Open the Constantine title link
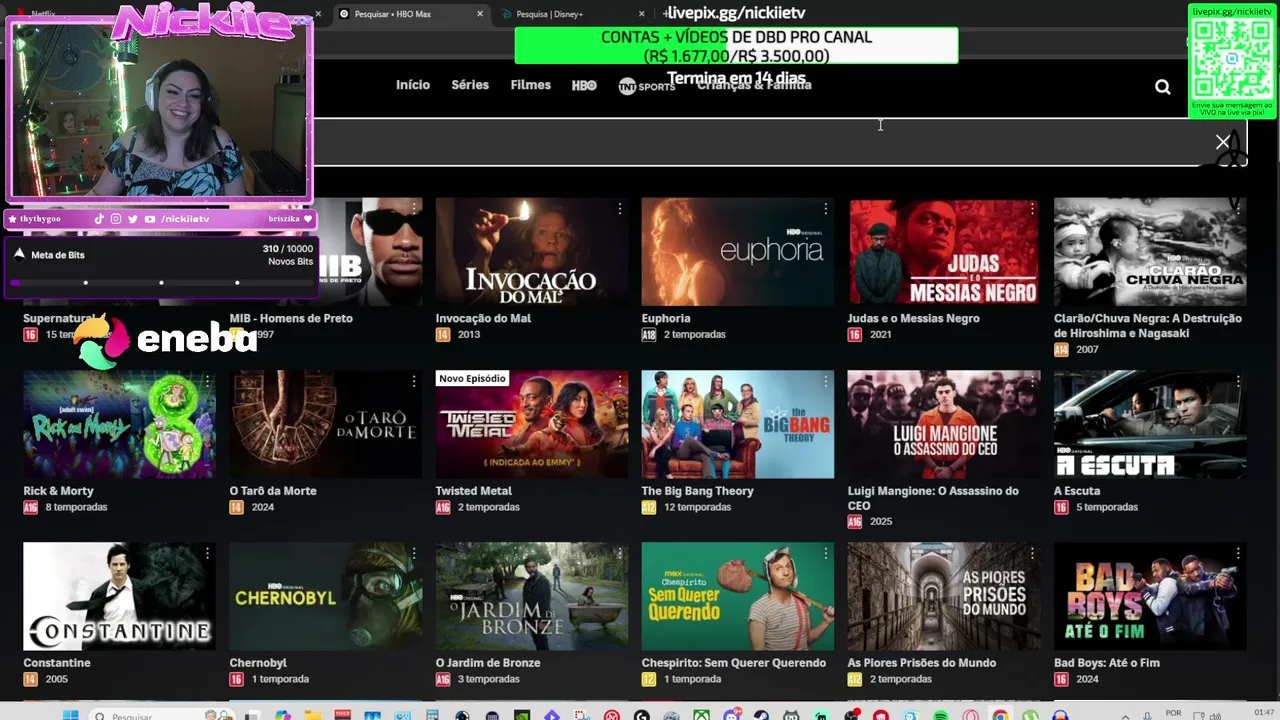Viewport: 1280px width, 720px height. tap(57, 663)
